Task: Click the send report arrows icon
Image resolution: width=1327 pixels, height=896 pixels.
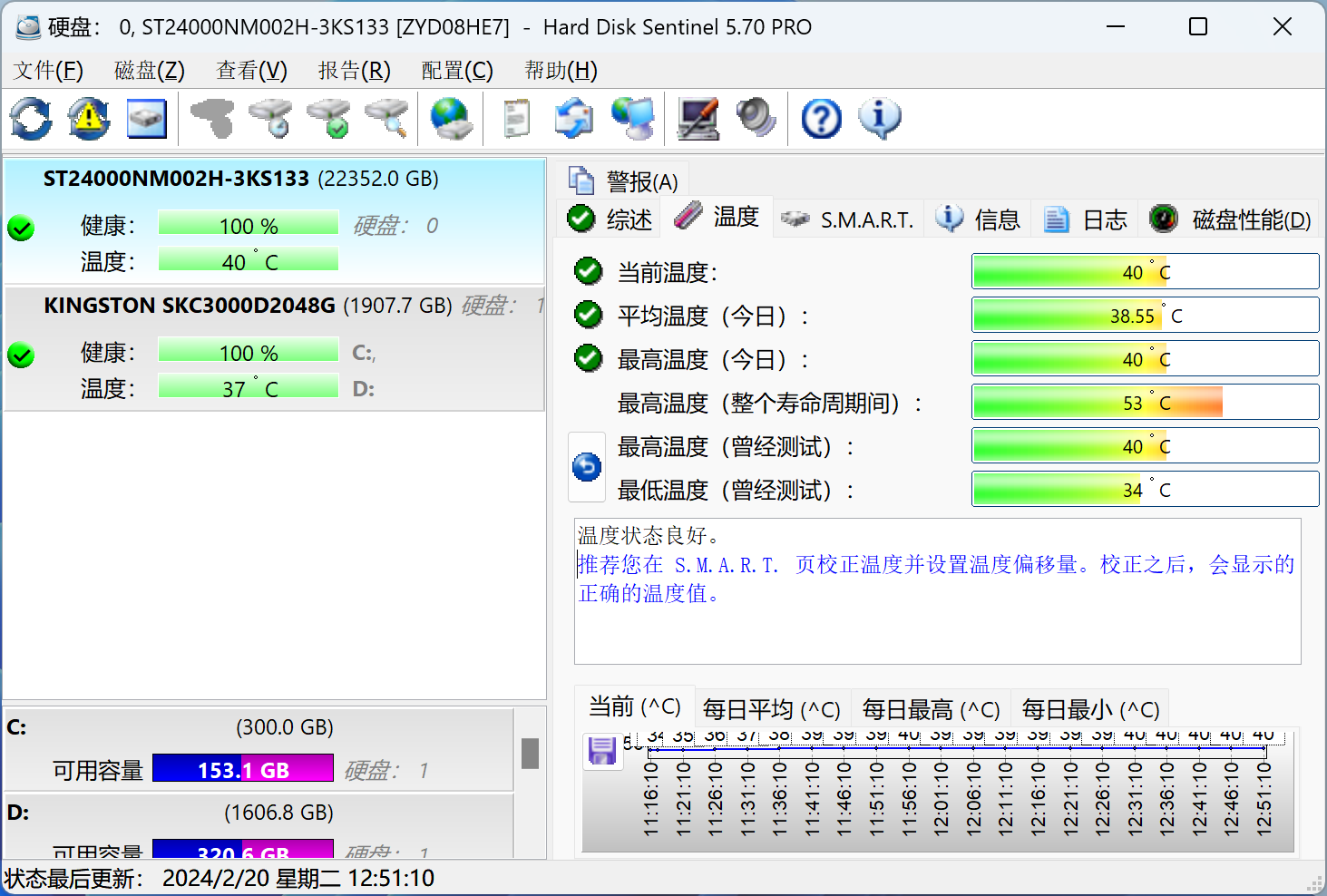Action: tap(574, 119)
